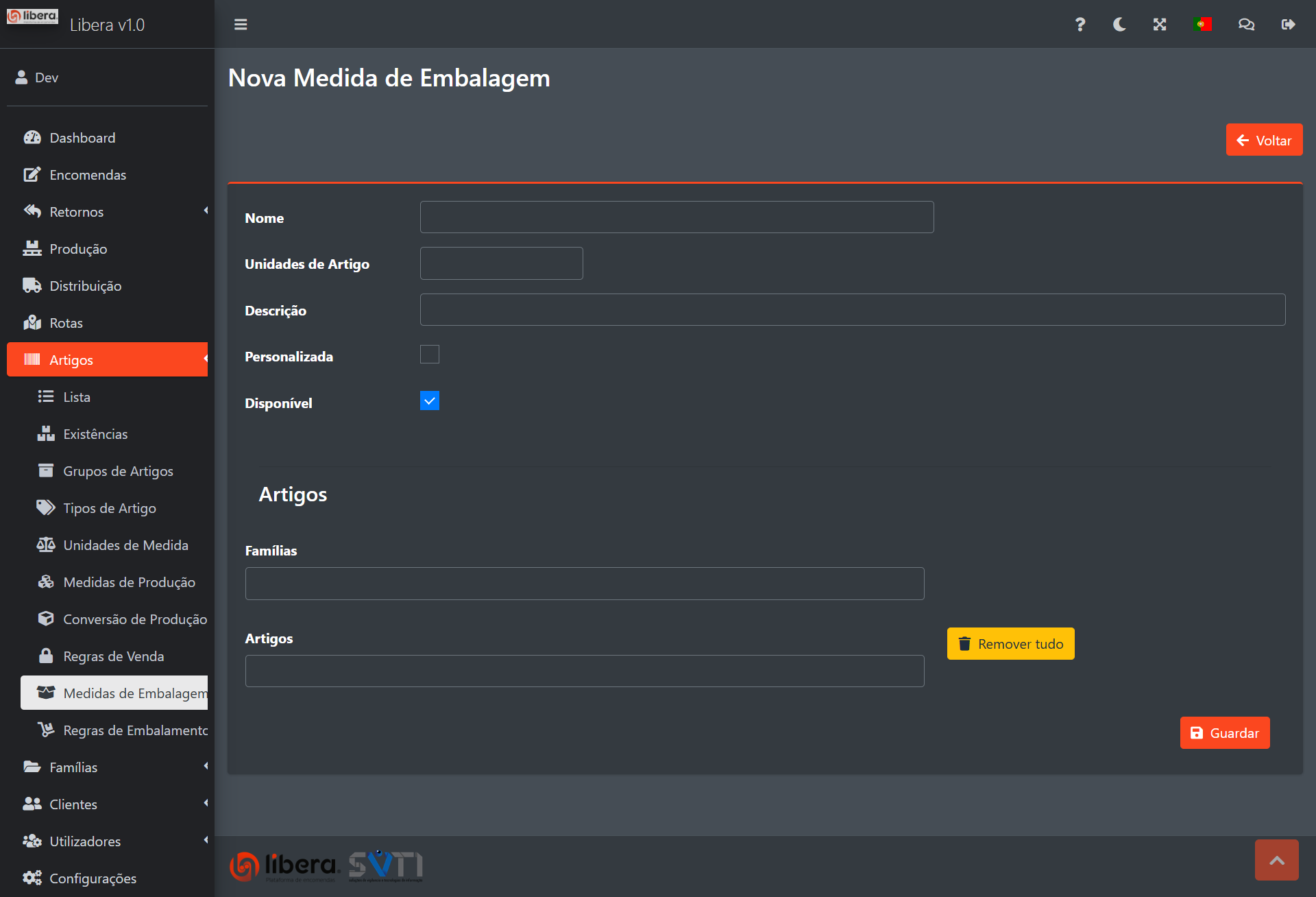This screenshot has height=897, width=1316.
Task: Open the help question mark icon
Action: click(x=1080, y=25)
